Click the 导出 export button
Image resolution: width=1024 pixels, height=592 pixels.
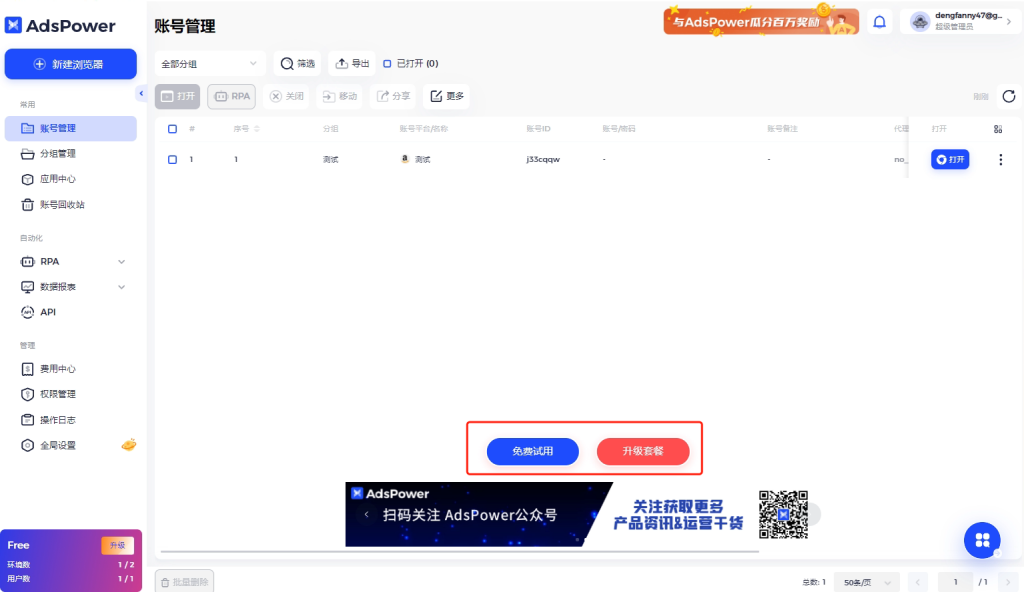coord(352,64)
